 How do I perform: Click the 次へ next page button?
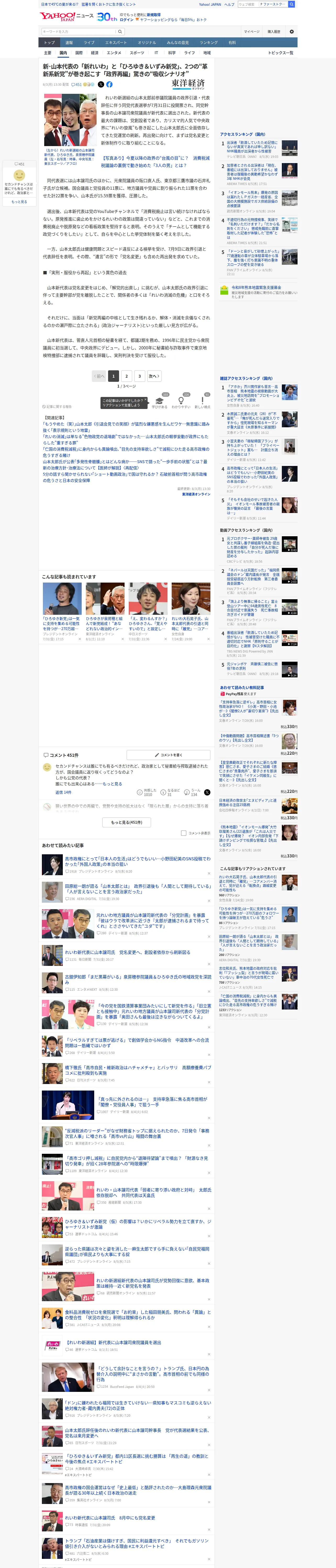click(154, 376)
